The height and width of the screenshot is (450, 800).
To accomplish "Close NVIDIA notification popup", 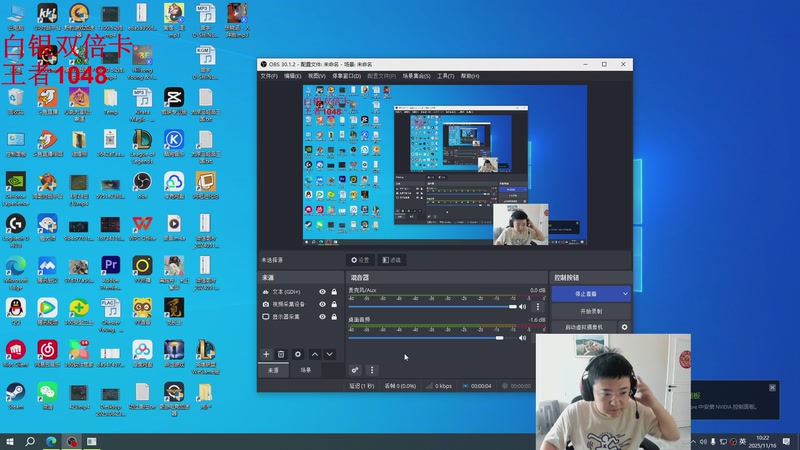I will [772, 388].
